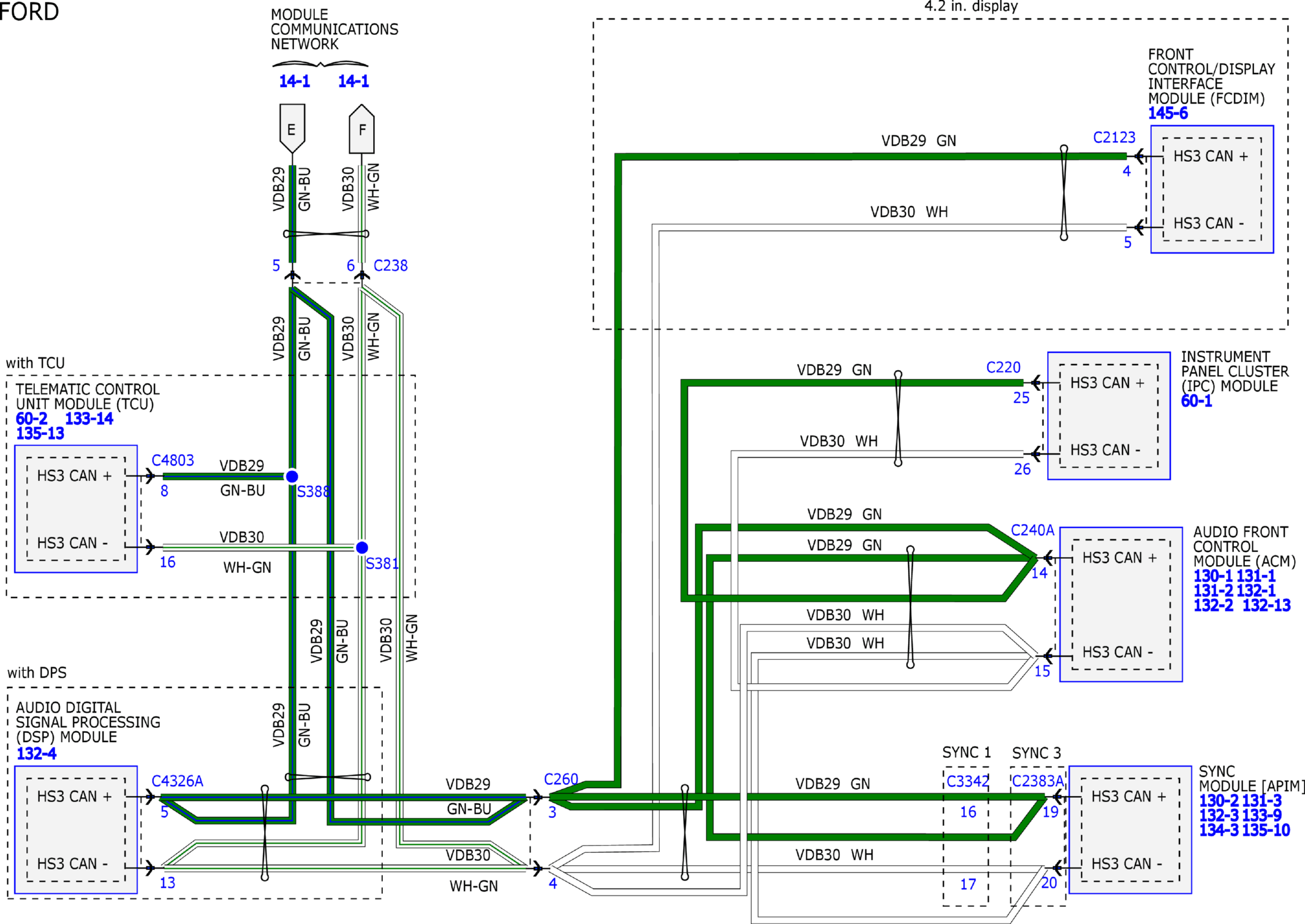
Task: Click the E off-page connector symbol
Action: tap(292, 129)
